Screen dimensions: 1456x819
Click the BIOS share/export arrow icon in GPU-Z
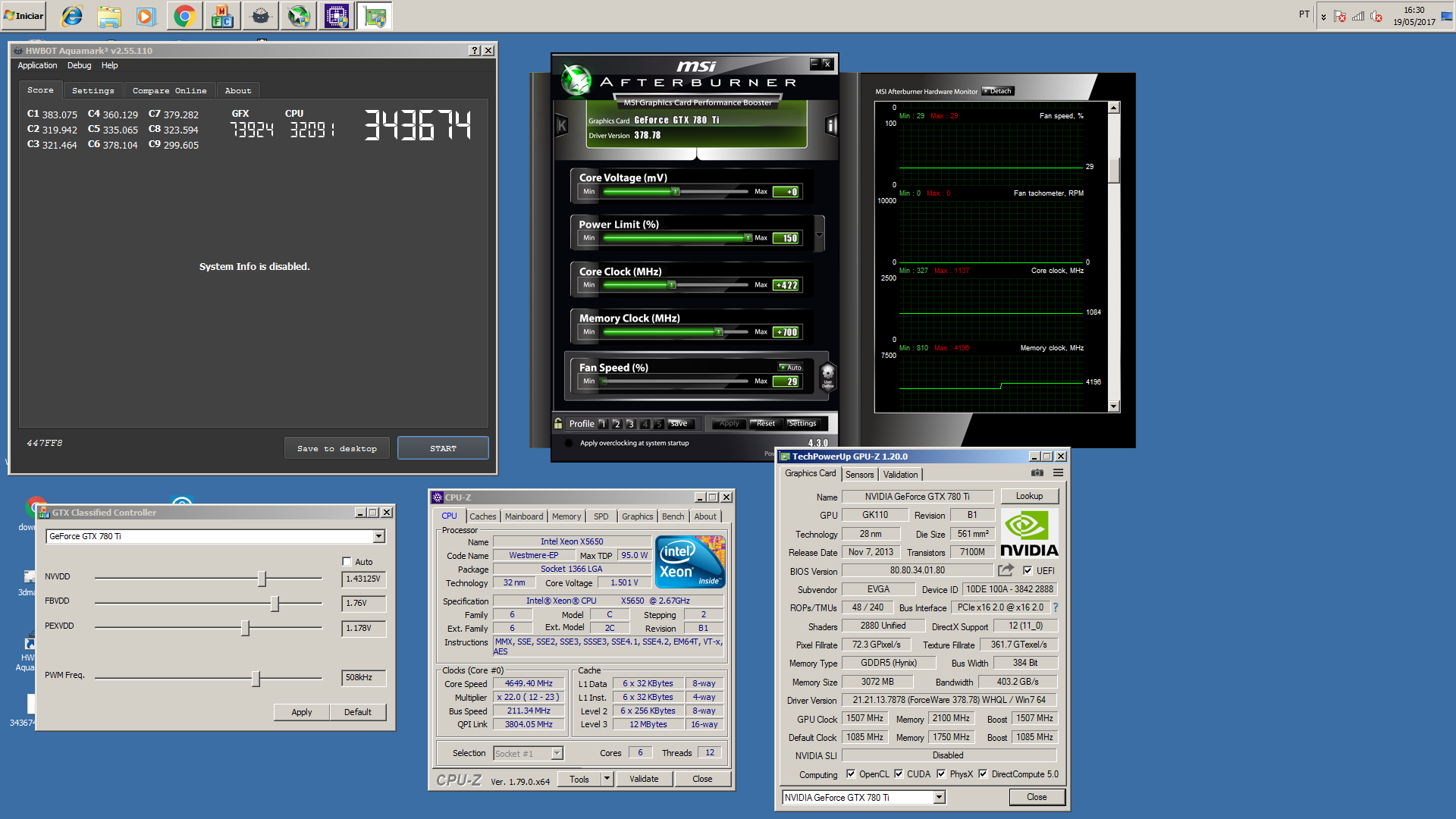tap(1006, 570)
